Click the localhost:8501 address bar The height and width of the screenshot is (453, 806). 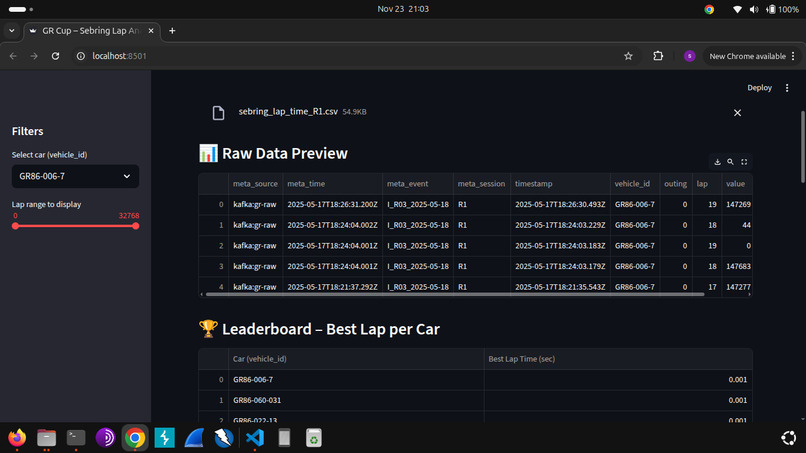(x=119, y=56)
